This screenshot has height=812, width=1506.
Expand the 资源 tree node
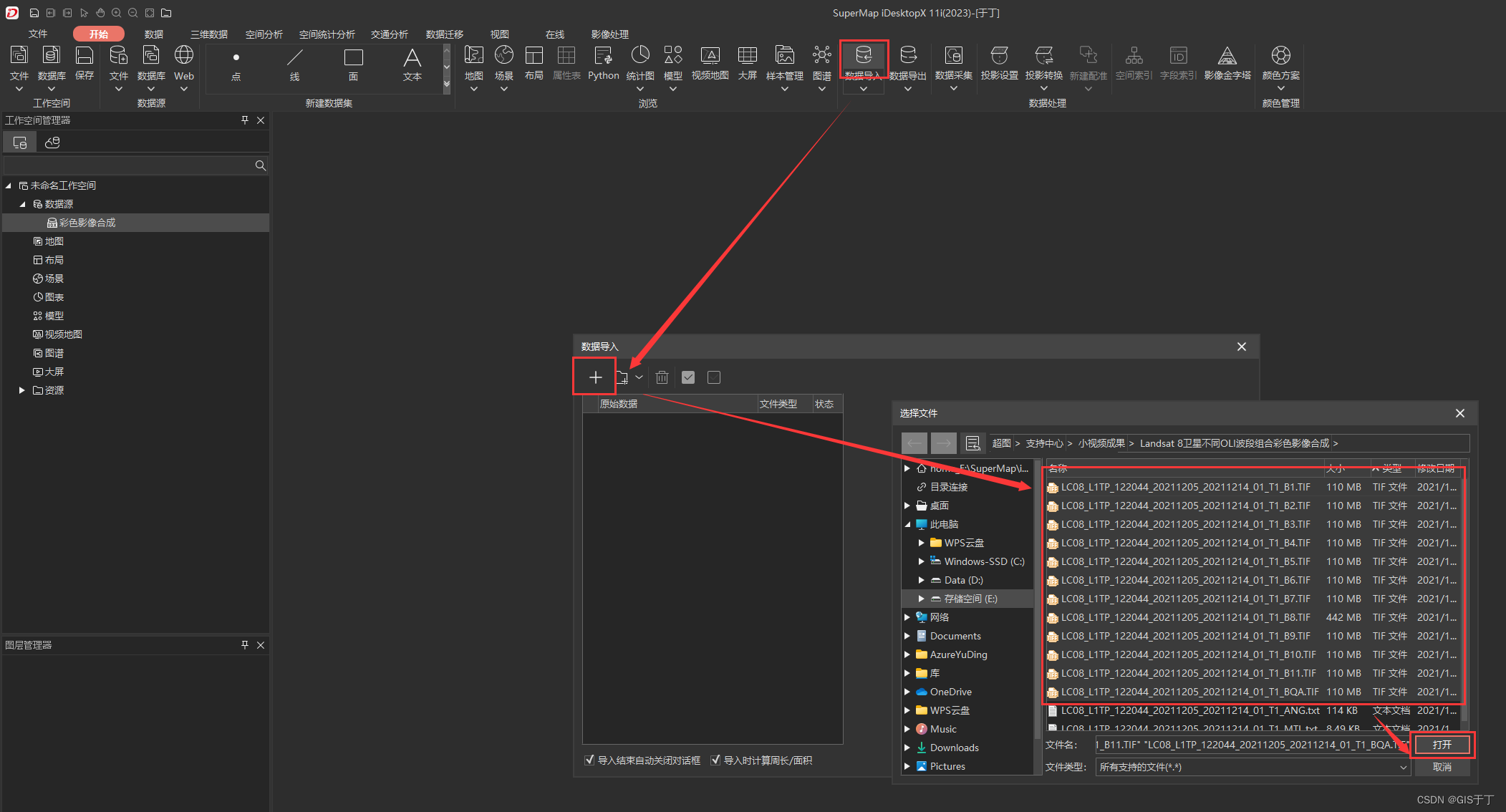coord(21,390)
